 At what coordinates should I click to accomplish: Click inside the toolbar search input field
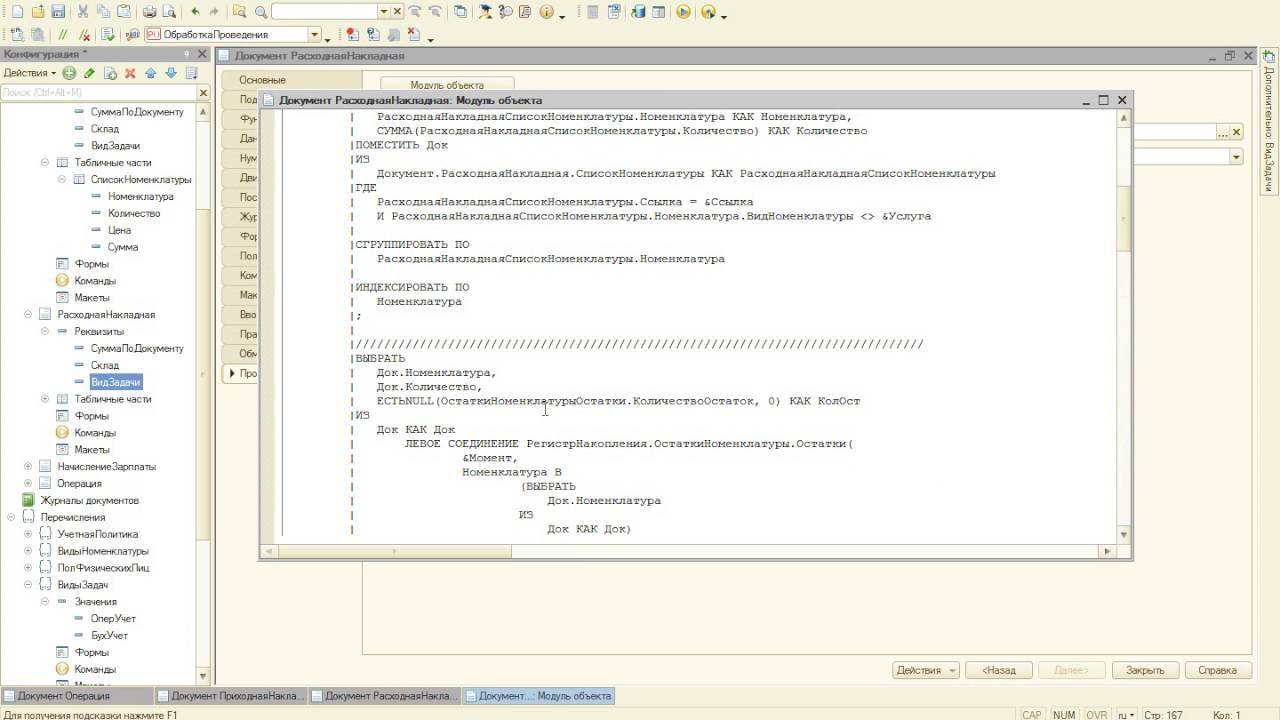point(324,12)
